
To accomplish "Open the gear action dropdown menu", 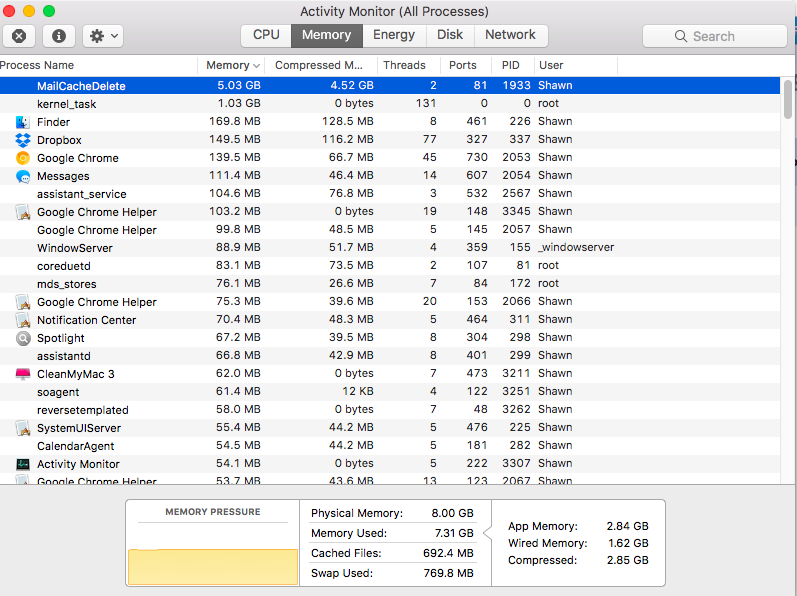I will 103,36.
